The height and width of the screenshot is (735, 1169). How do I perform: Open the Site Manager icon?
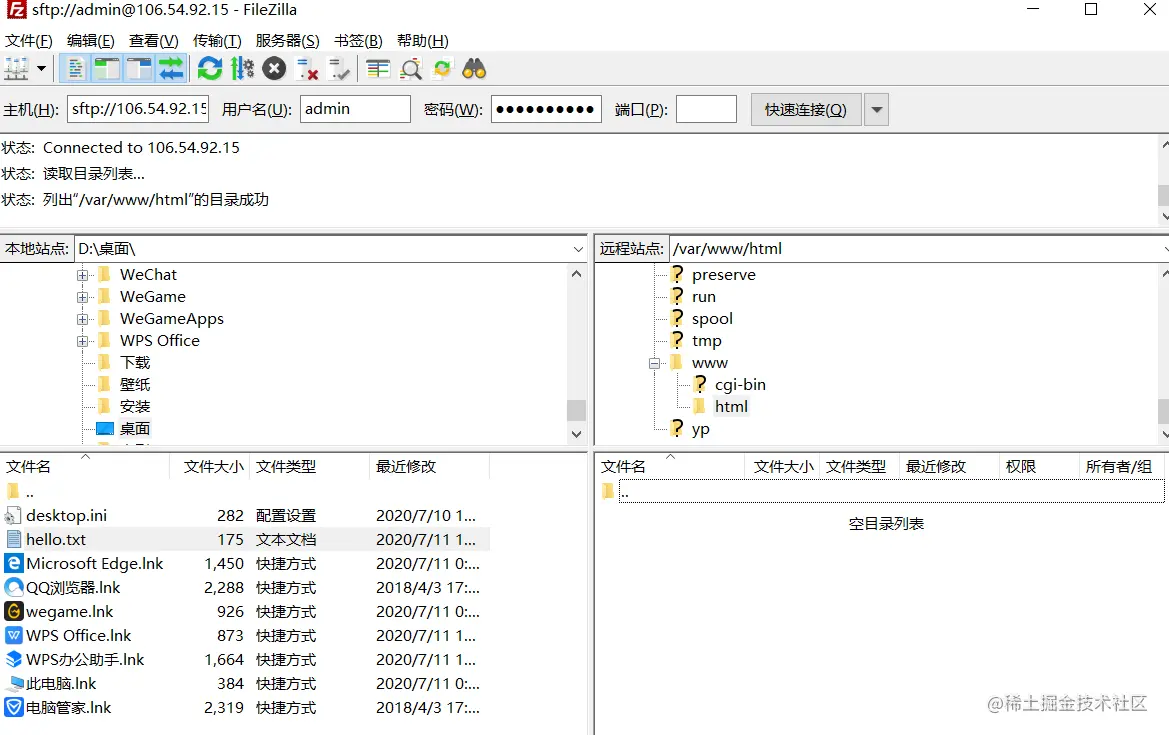16,69
